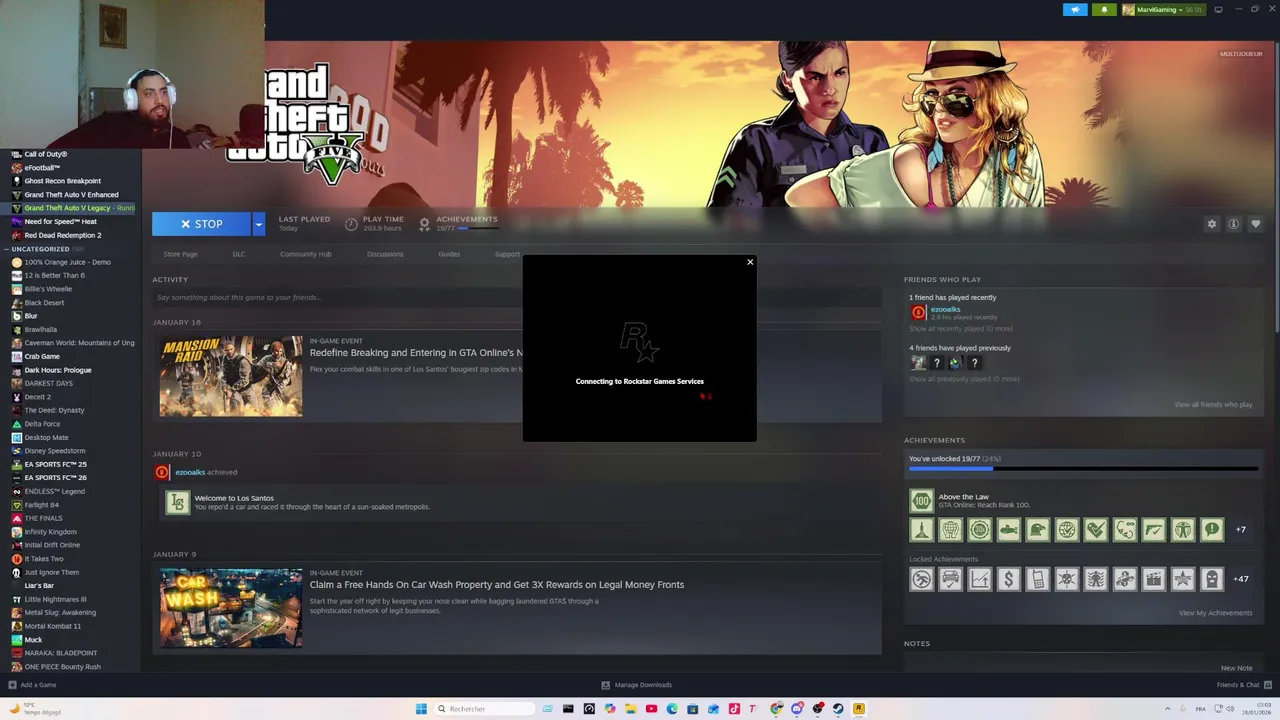Open the Discussions tab
This screenshot has height=720, width=1280.
(385, 254)
